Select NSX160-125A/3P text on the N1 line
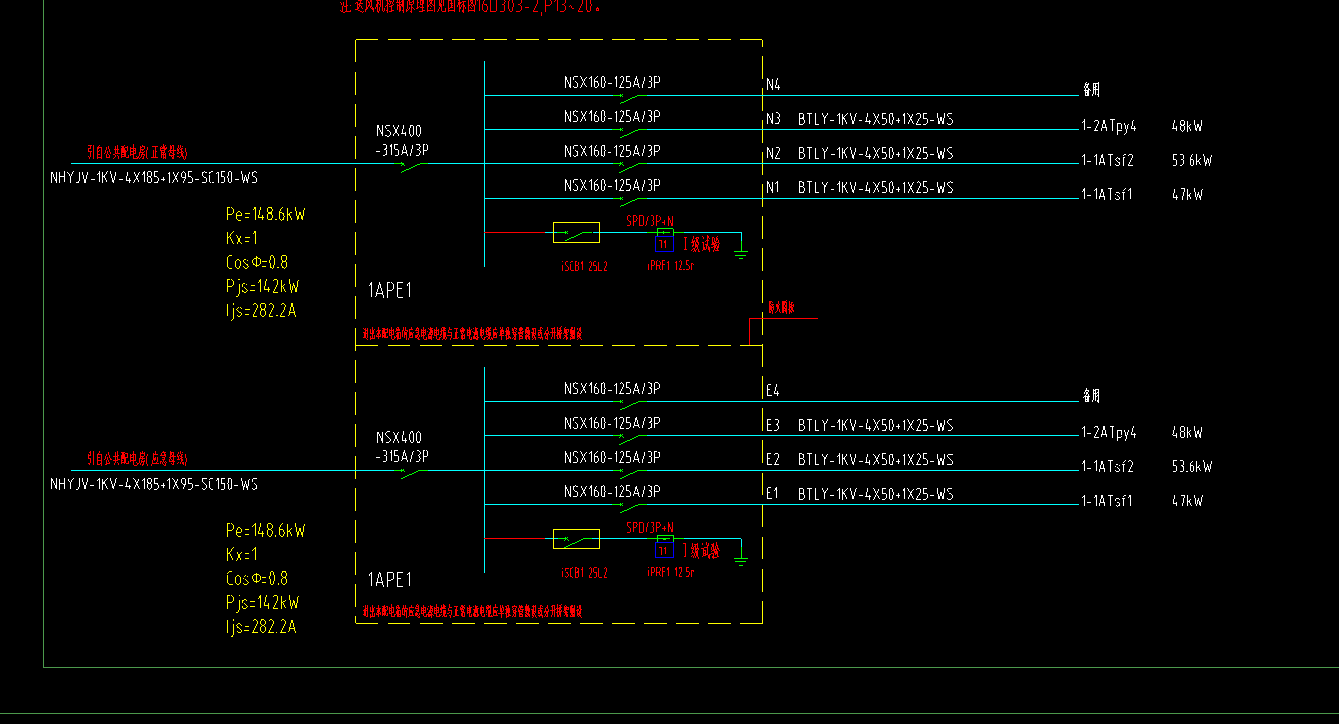Viewport: 1339px width, 724px height. click(612, 186)
